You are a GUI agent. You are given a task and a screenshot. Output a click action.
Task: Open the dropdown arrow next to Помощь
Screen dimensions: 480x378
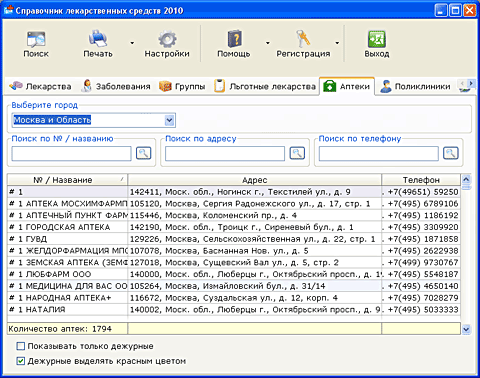click(268, 43)
